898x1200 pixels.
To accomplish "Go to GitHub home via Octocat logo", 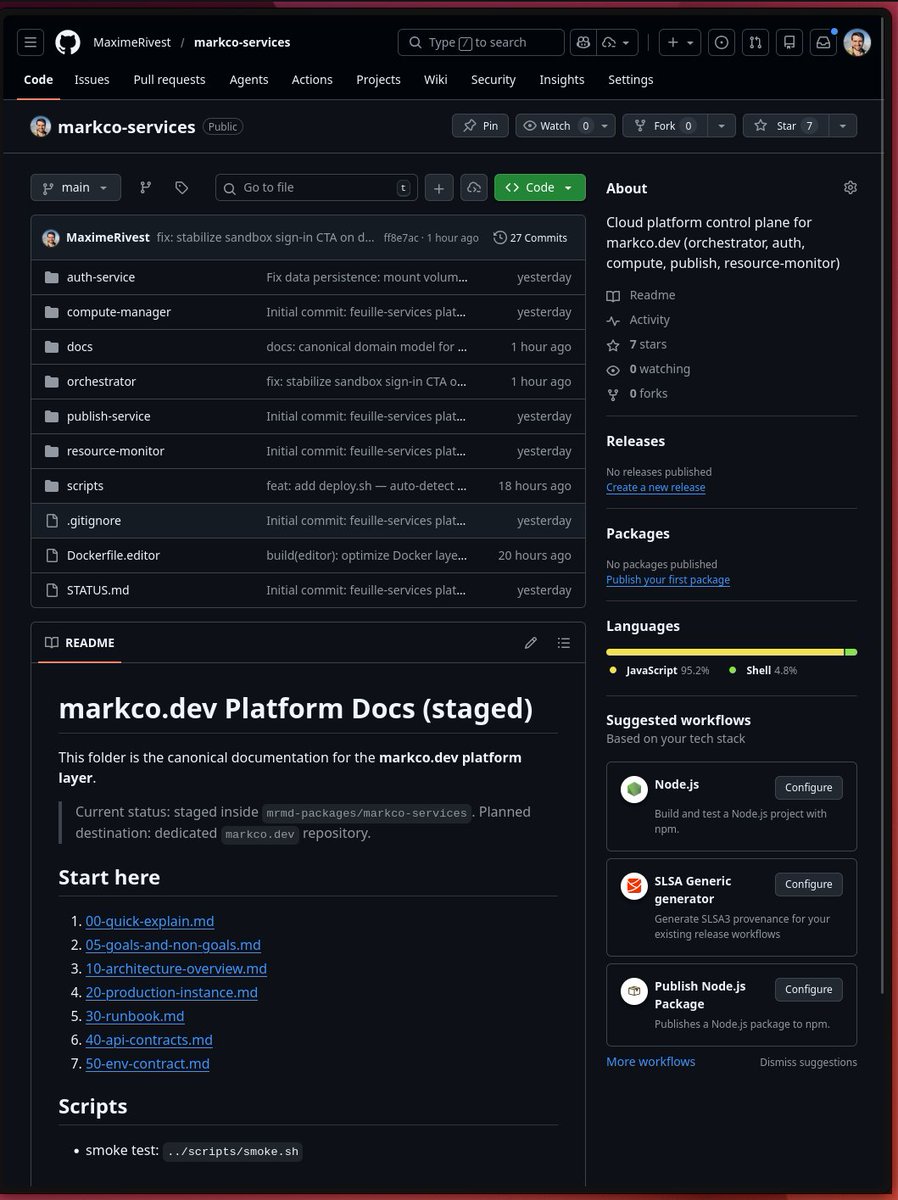I will tap(67, 42).
